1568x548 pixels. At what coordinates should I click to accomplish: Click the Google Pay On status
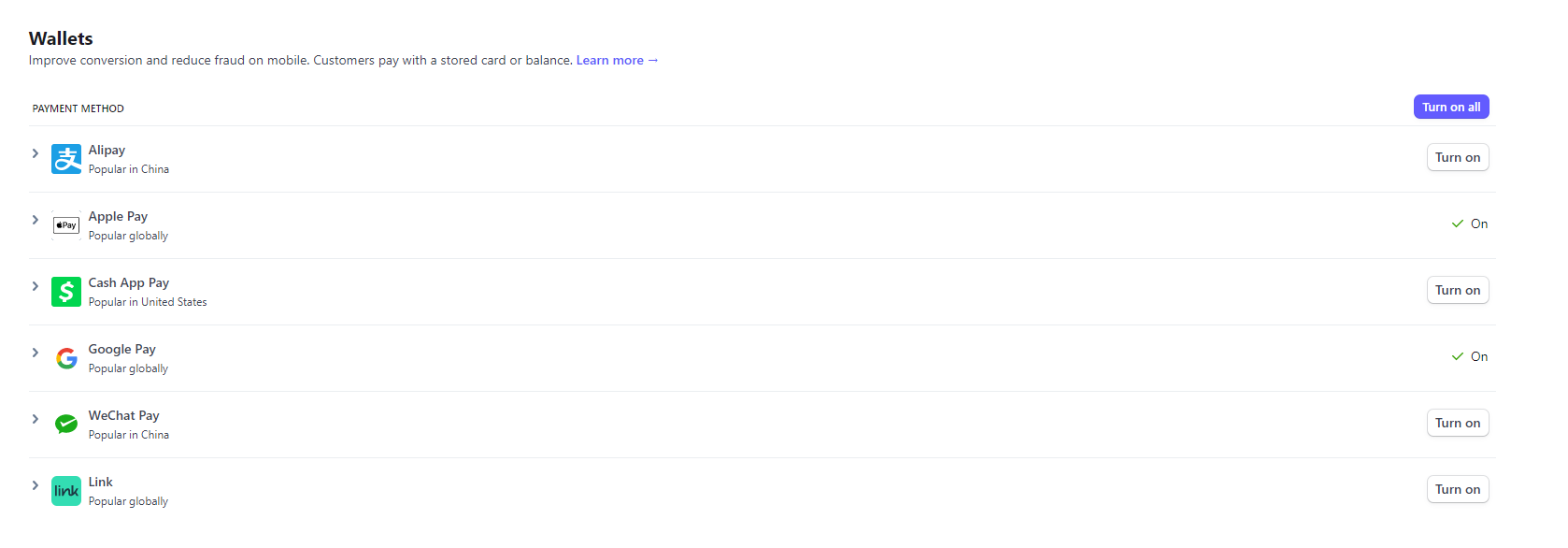[x=1469, y=357]
